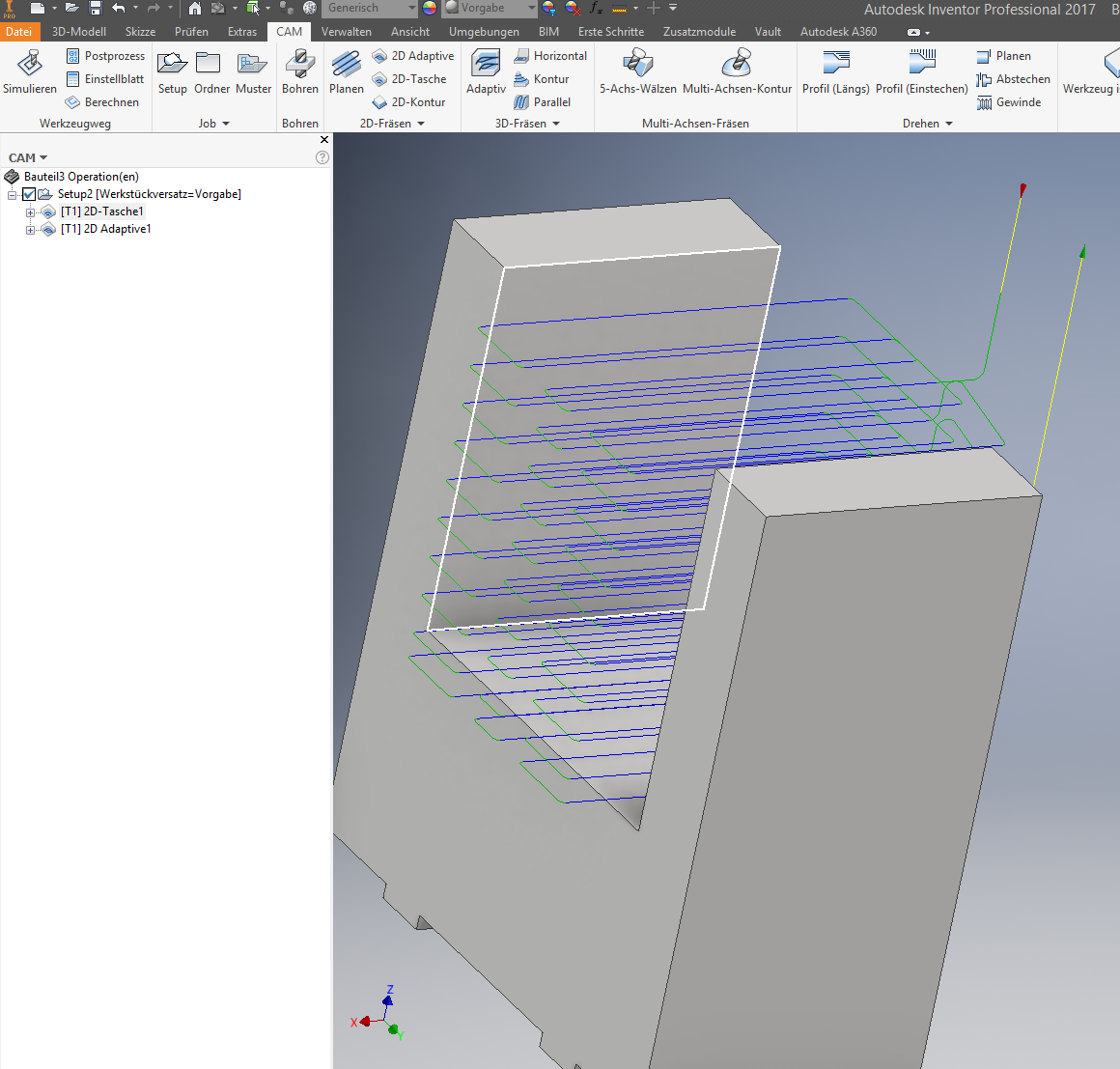The image size is (1120, 1069).
Task: Choose the Planen facing operation
Action: pos(346,71)
